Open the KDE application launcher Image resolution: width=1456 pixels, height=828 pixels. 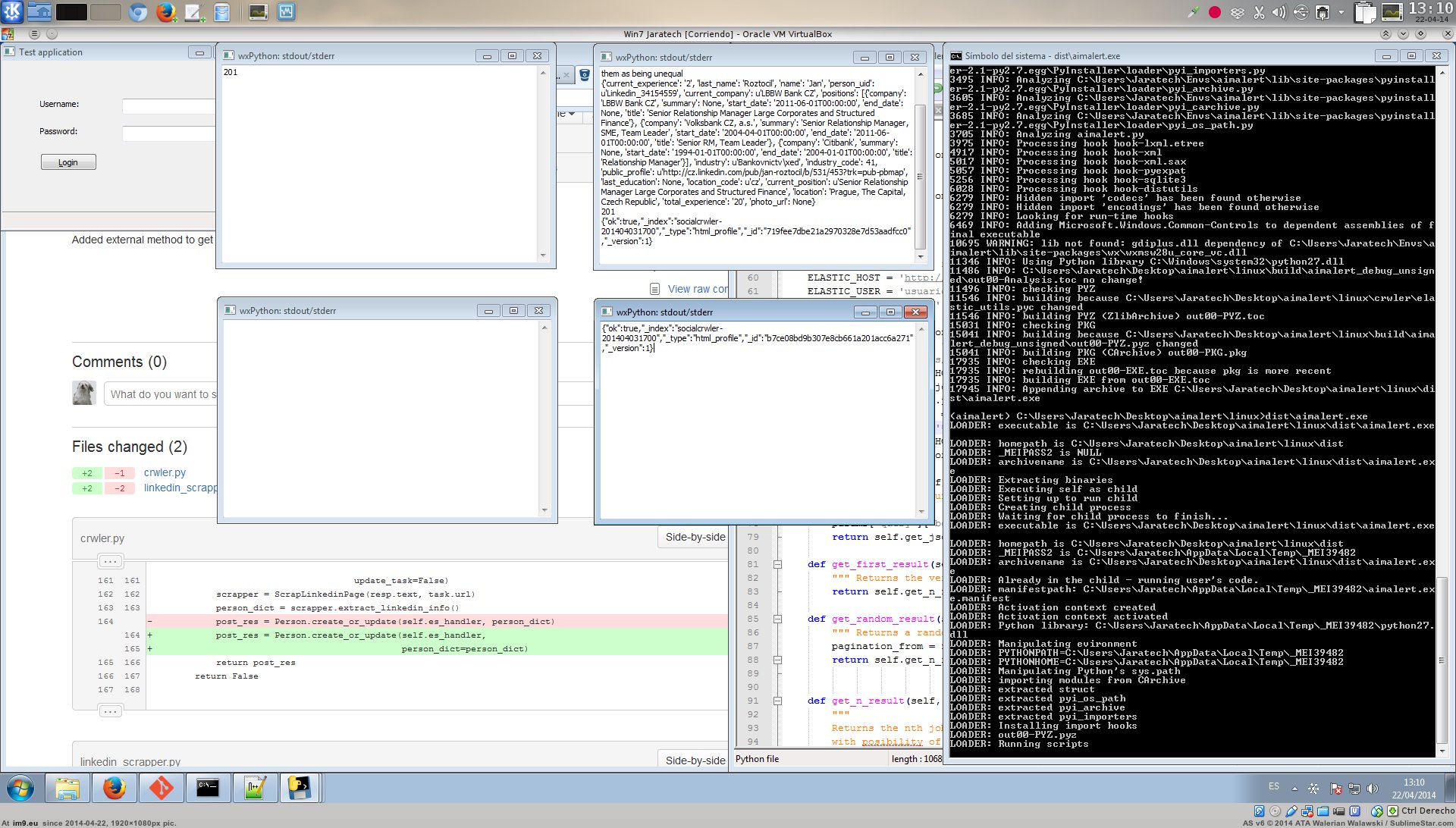12,11
